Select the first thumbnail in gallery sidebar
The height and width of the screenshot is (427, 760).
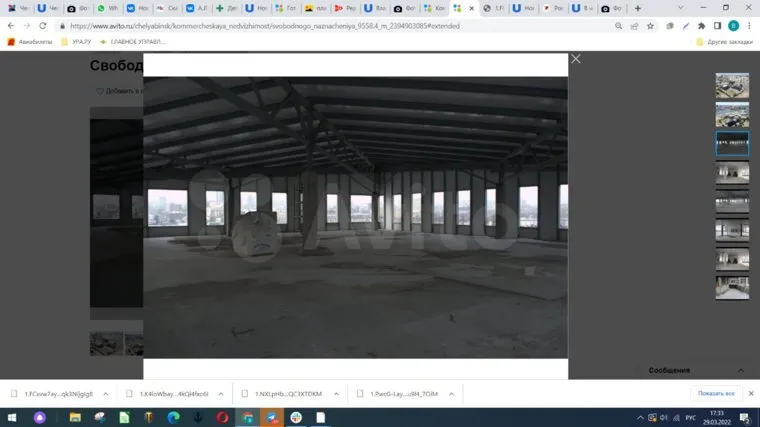point(731,86)
